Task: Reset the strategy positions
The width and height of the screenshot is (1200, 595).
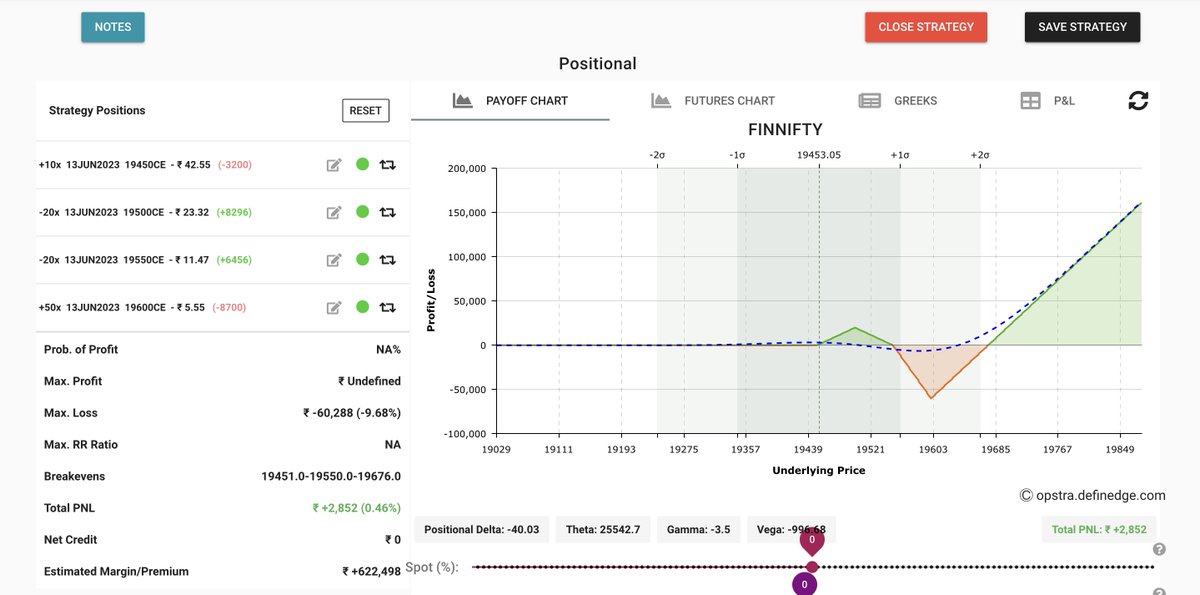Action: tap(365, 110)
